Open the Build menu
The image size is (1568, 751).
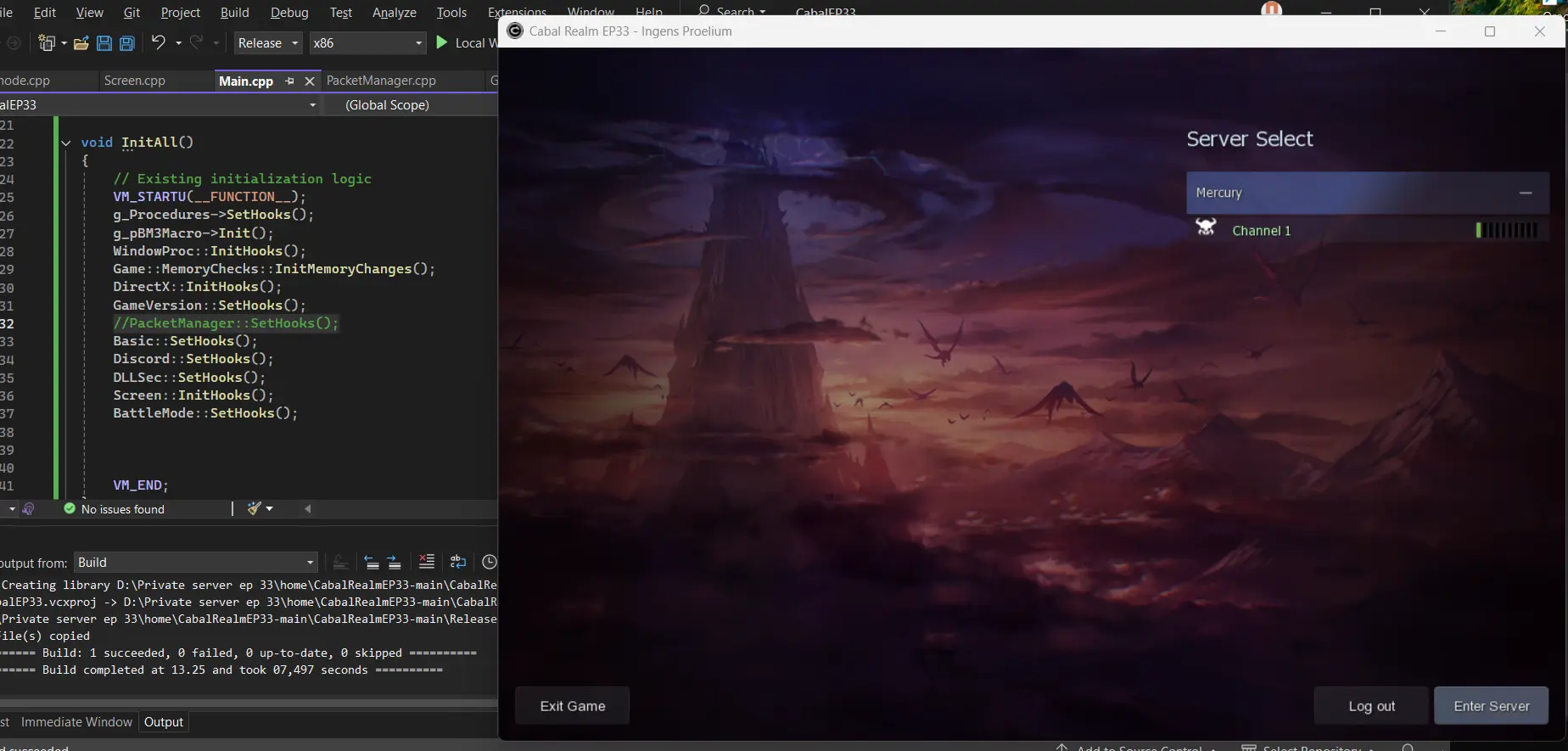point(235,13)
